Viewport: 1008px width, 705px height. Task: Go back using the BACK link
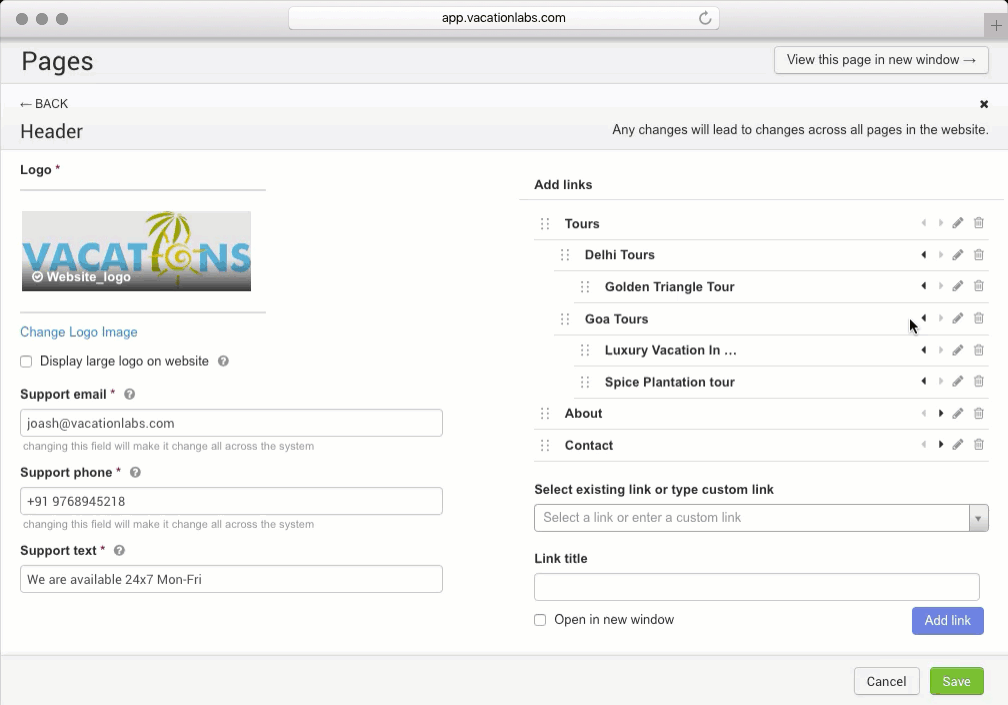tap(44, 104)
